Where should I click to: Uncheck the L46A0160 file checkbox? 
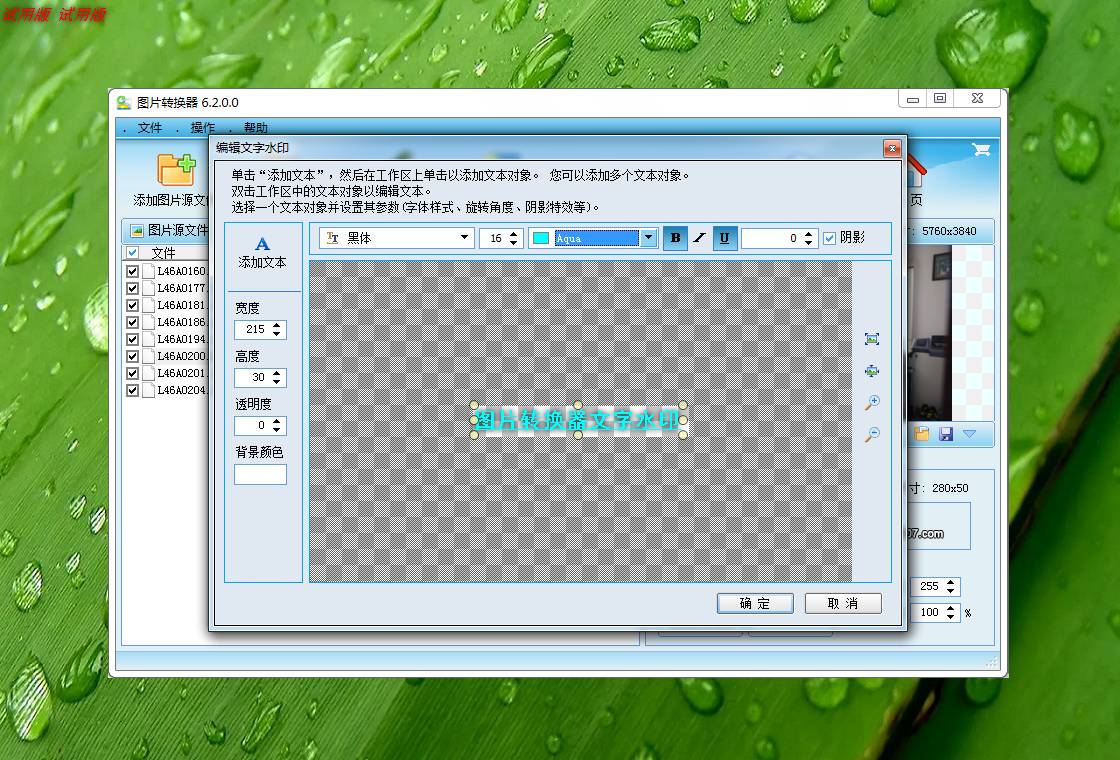click(132, 271)
